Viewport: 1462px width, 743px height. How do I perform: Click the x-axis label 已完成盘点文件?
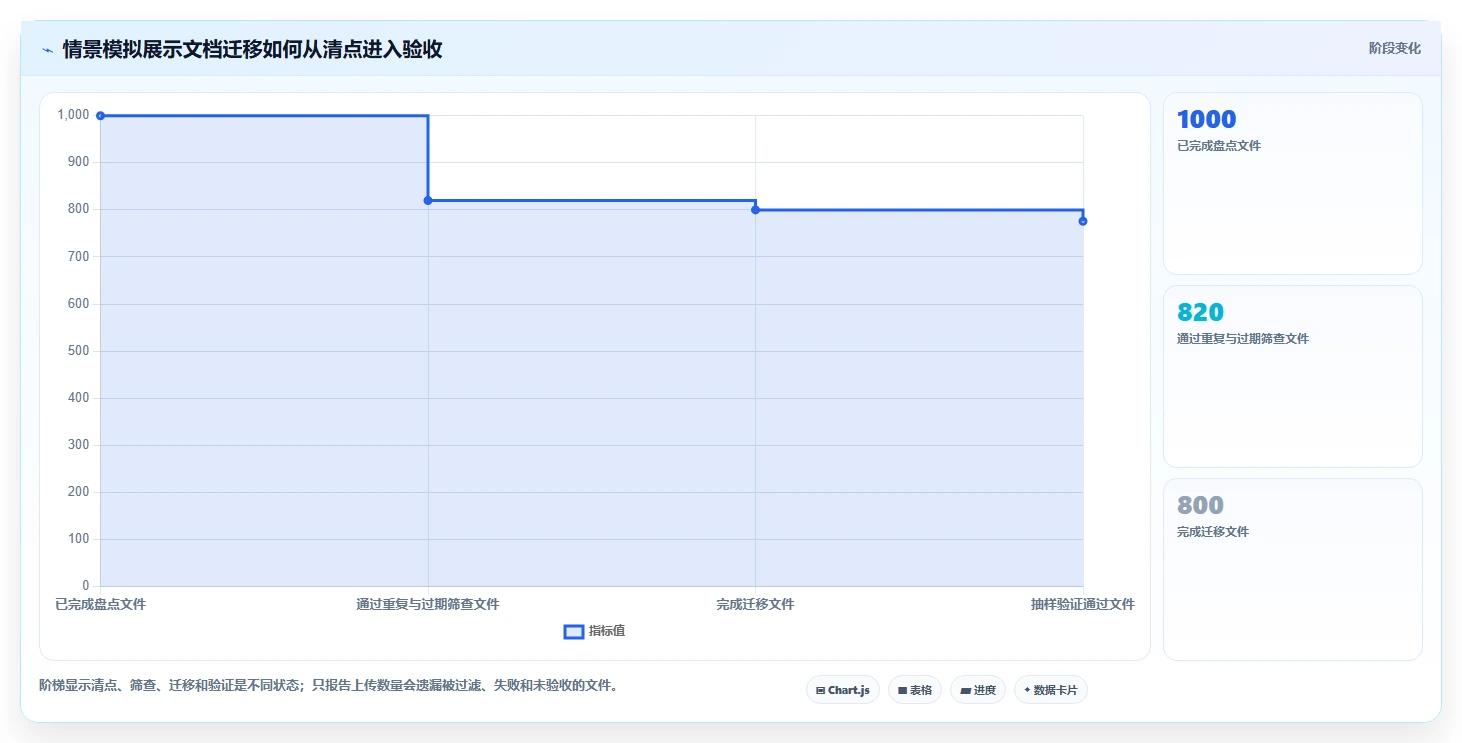[x=100, y=605]
